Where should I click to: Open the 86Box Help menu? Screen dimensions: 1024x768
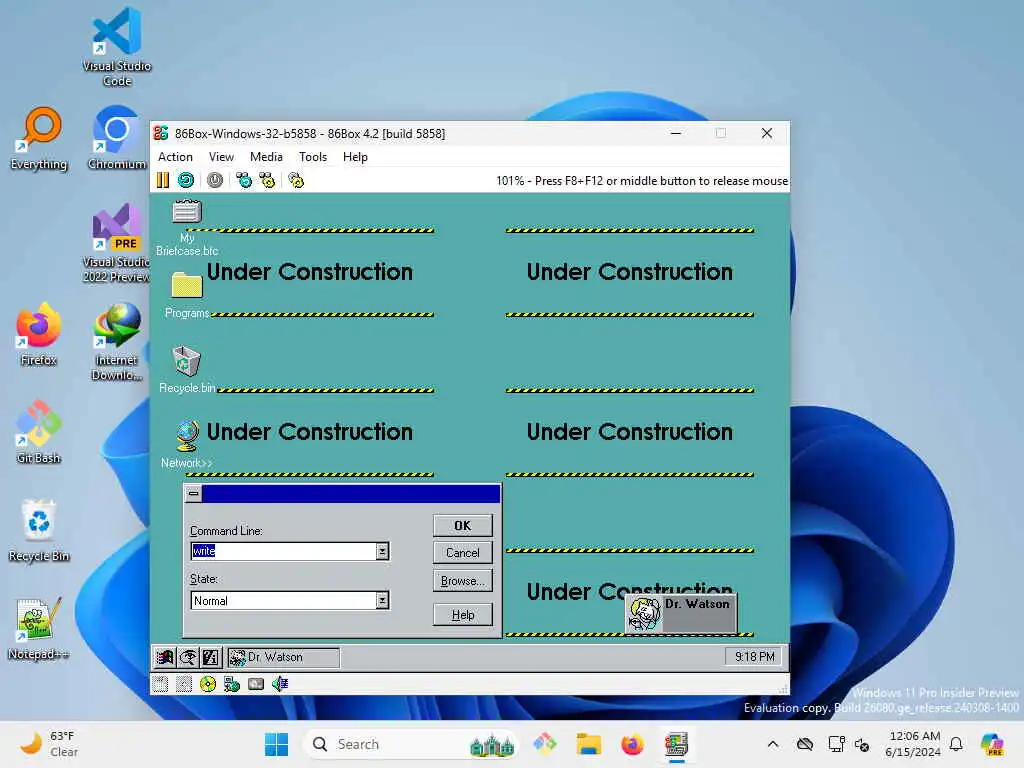[355, 157]
